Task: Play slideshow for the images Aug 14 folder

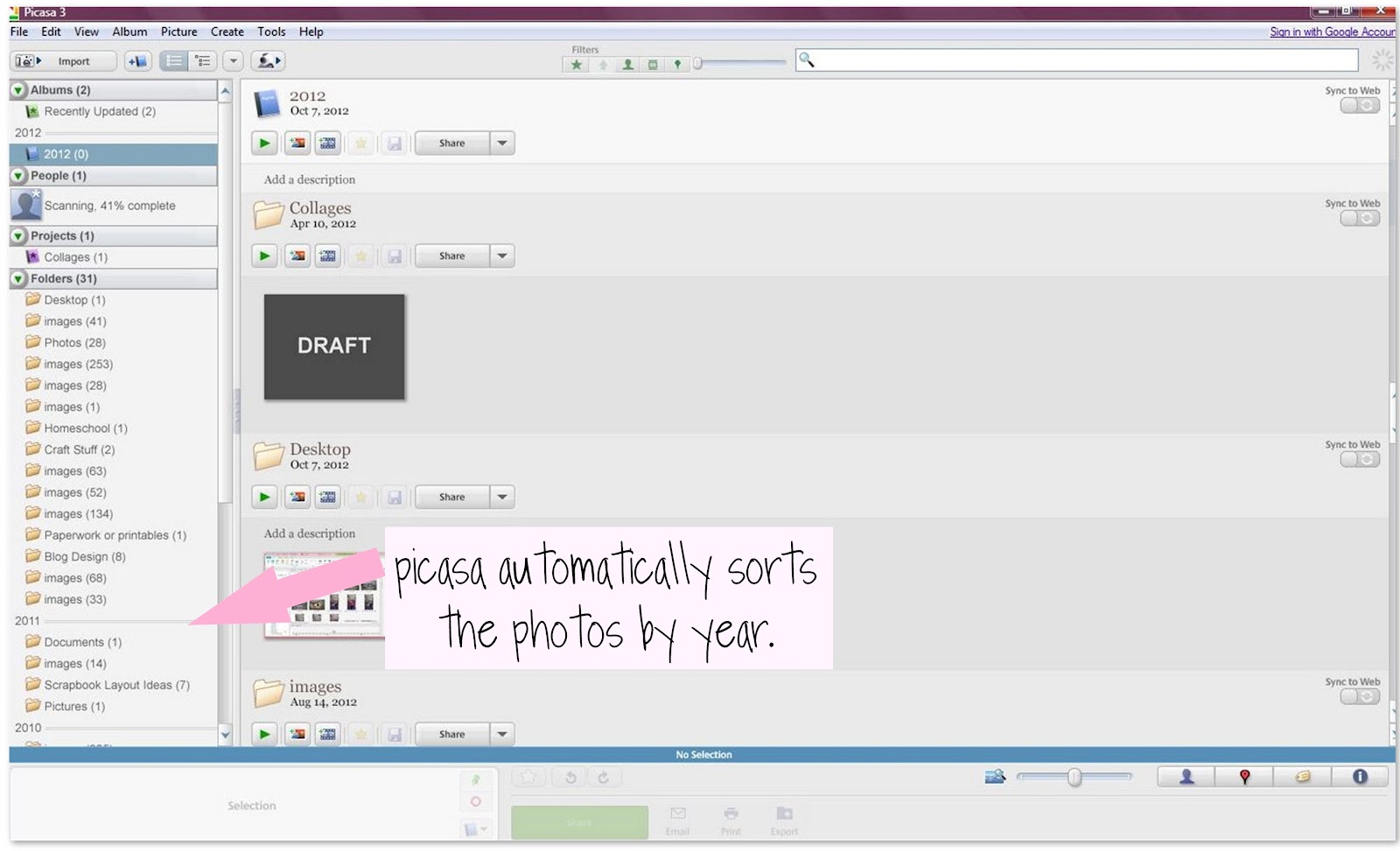Action: coord(264,735)
